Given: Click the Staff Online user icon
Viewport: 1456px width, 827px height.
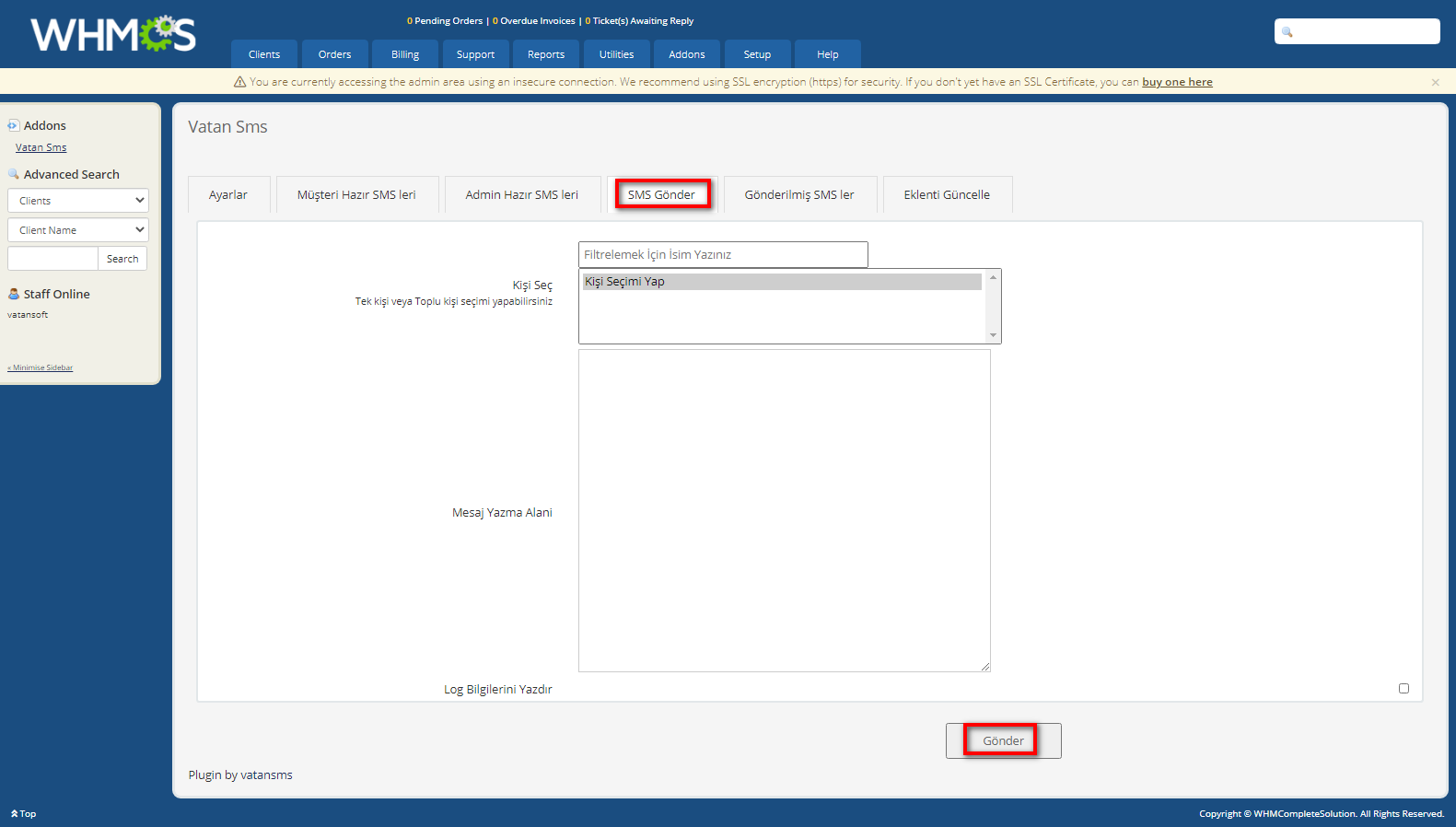Looking at the screenshot, I should pyautogui.click(x=14, y=294).
